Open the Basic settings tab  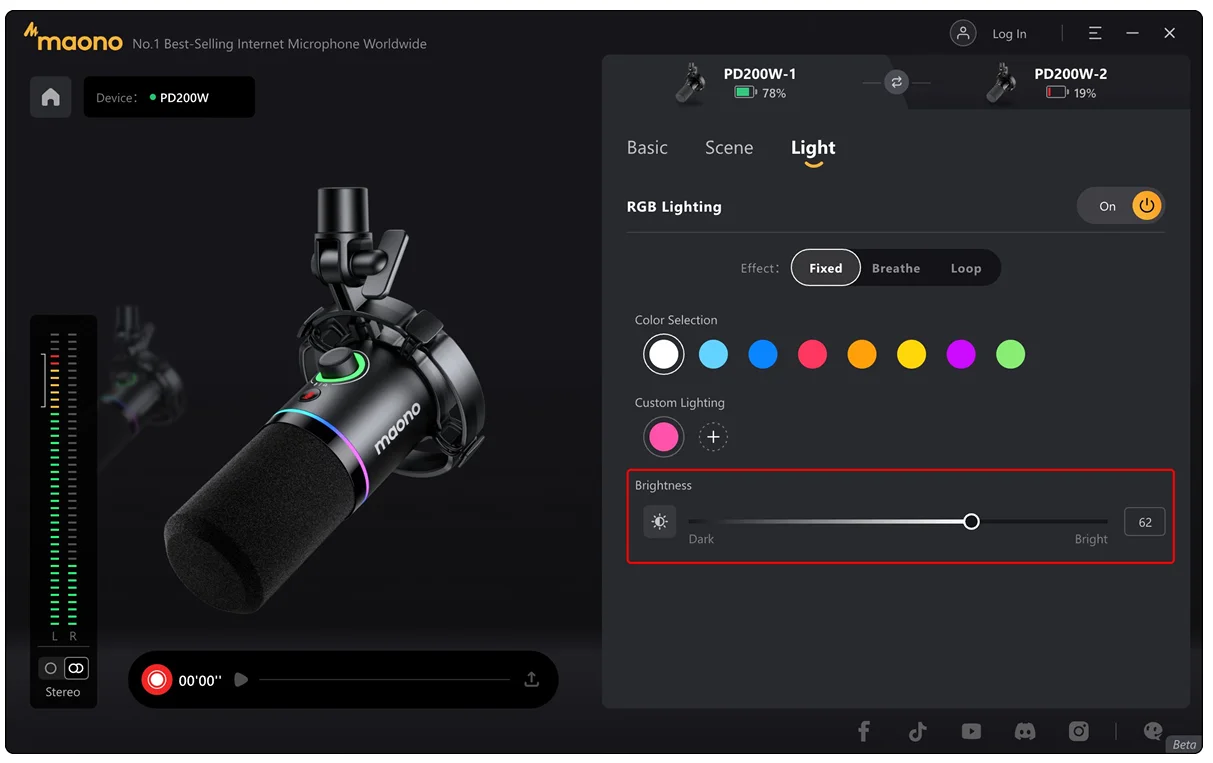(647, 147)
